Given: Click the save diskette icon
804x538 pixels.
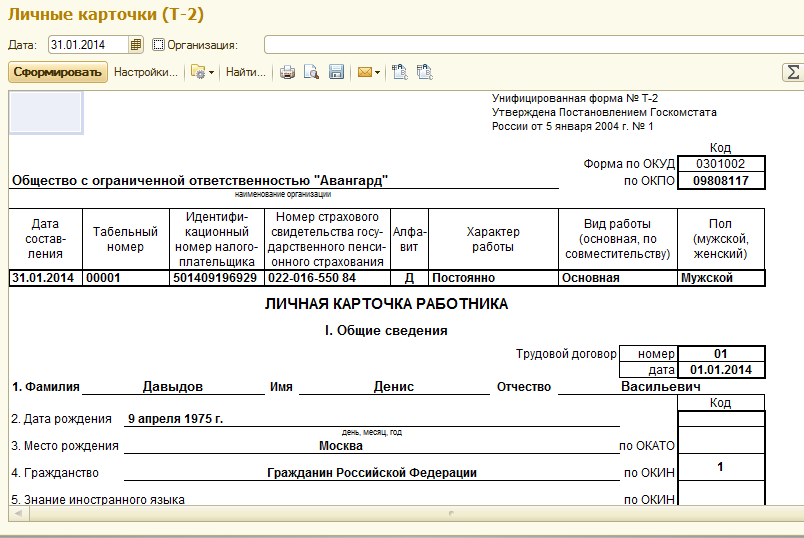Looking at the screenshot, I should pyautogui.click(x=336, y=72).
